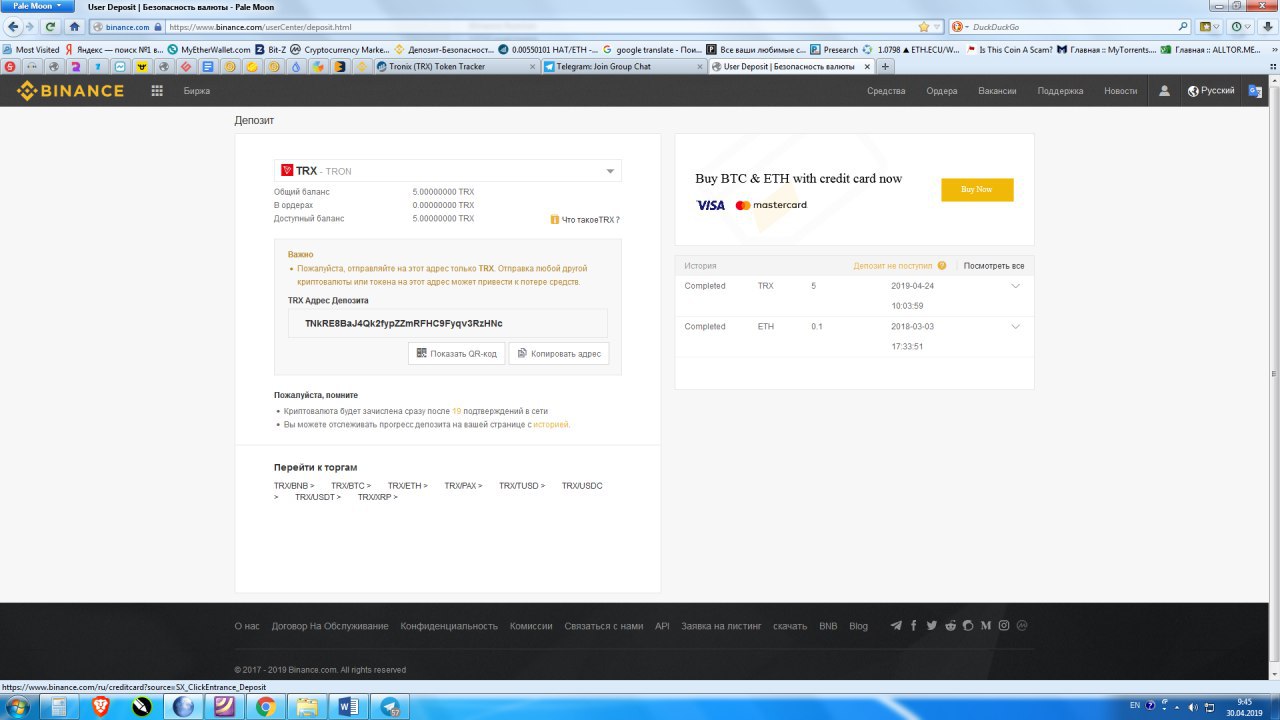The height and width of the screenshot is (720, 1280).
Task: Open a new browser tab
Action: tap(885, 67)
